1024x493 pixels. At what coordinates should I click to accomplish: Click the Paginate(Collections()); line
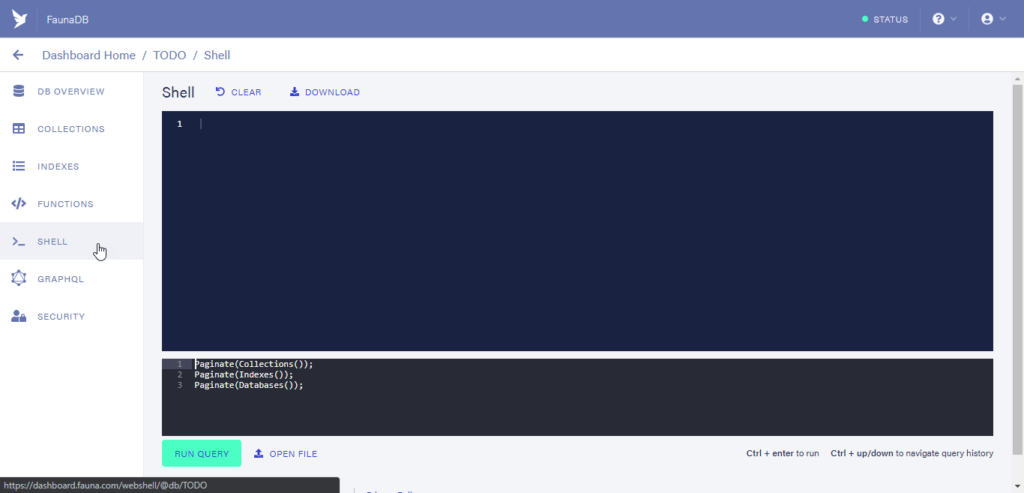253,364
